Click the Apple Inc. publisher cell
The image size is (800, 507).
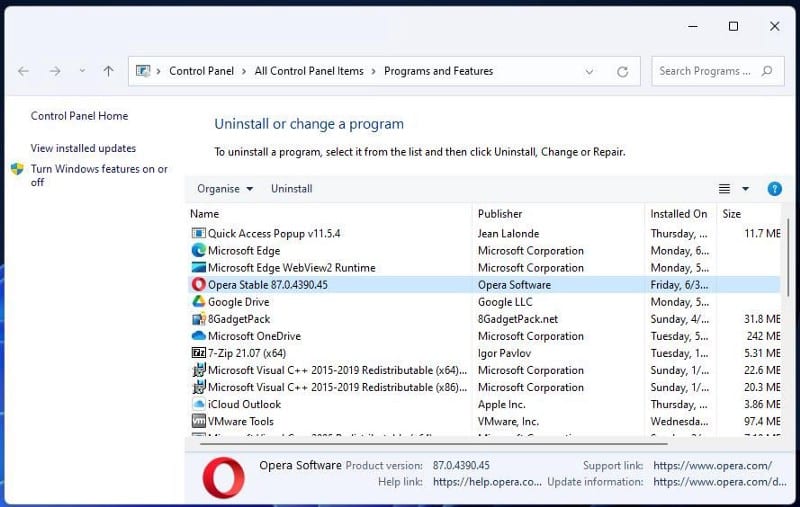pyautogui.click(x=502, y=404)
